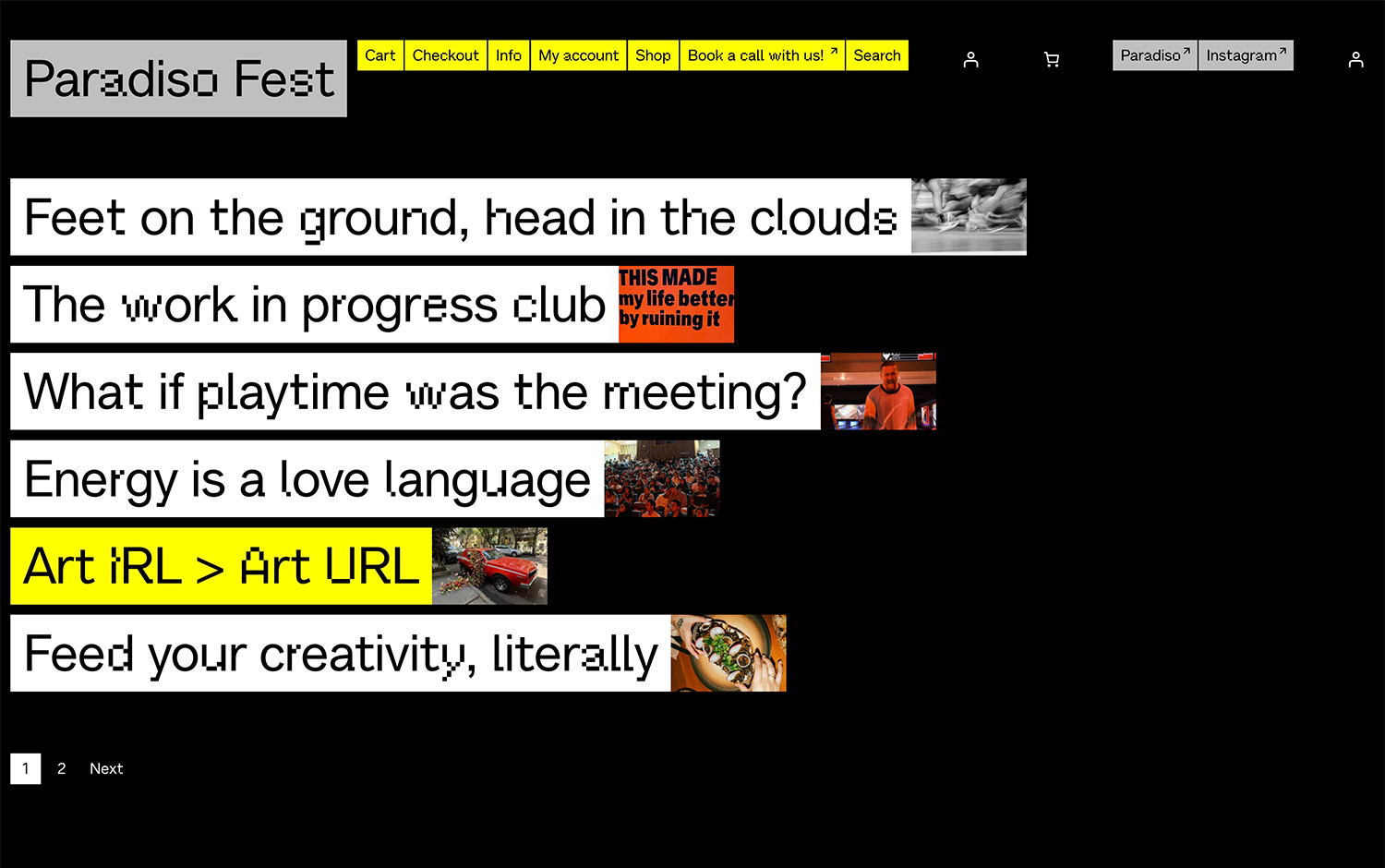This screenshot has height=868, width=1385.
Task: Open 'What if playtime was the meeting?' post
Action: [415, 392]
